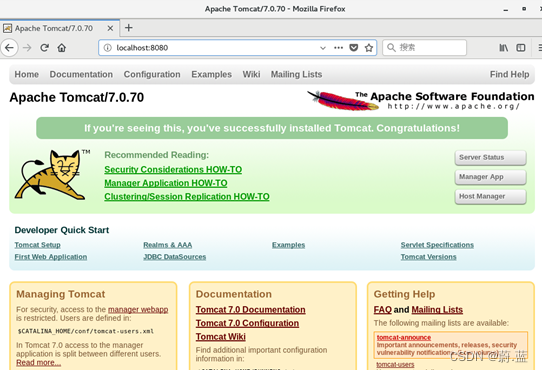The height and width of the screenshot is (372, 543).
Task: Click the magnifier icon in search box
Action: (391, 47)
